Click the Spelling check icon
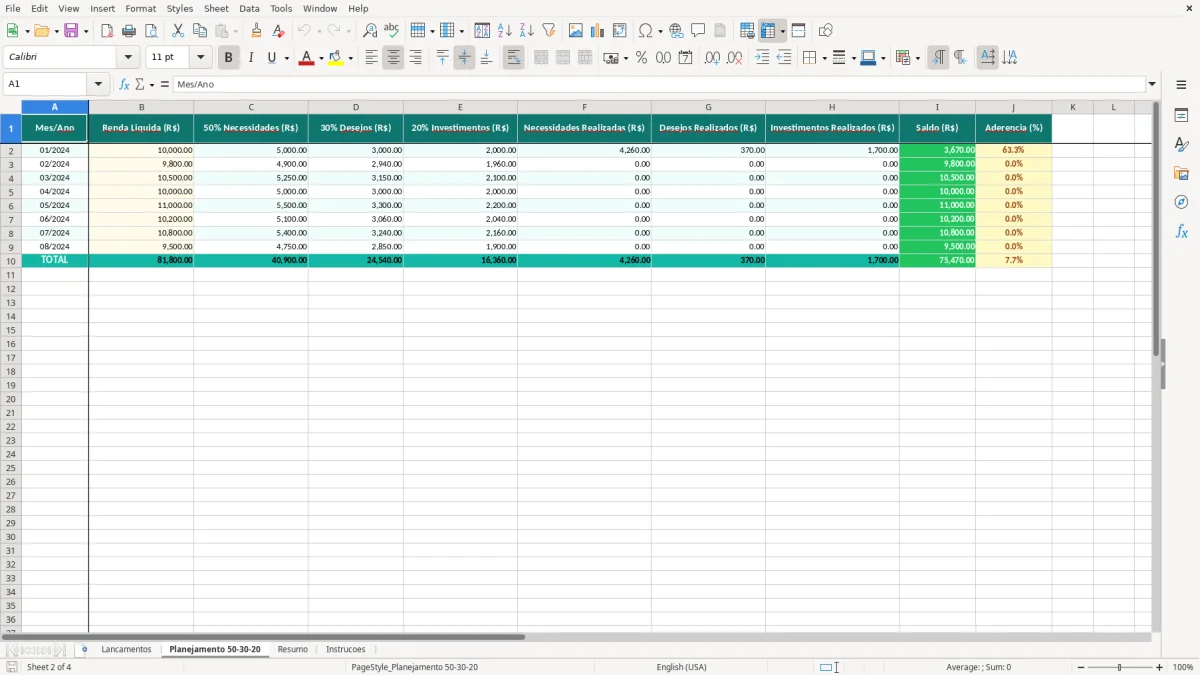This screenshot has width=1200, height=675. [391, 31]
